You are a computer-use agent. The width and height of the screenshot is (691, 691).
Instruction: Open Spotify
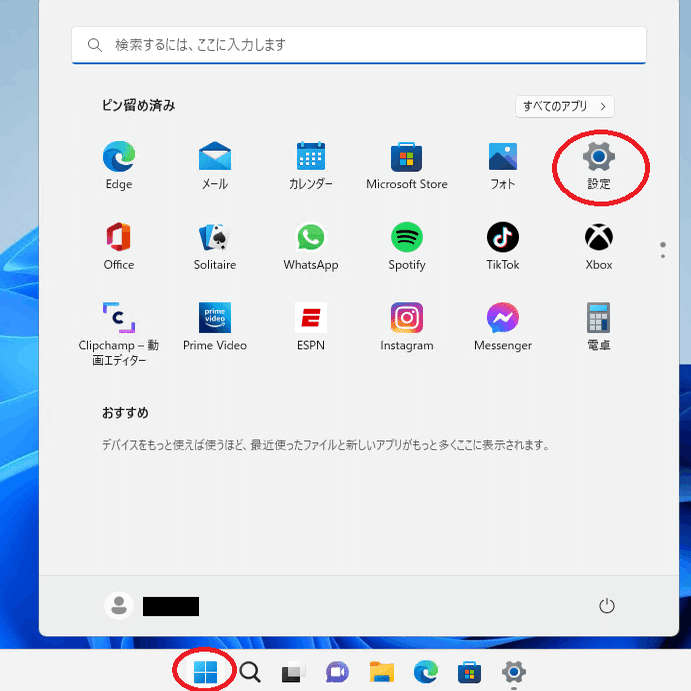pyautogui.click(x=406, y=246)
